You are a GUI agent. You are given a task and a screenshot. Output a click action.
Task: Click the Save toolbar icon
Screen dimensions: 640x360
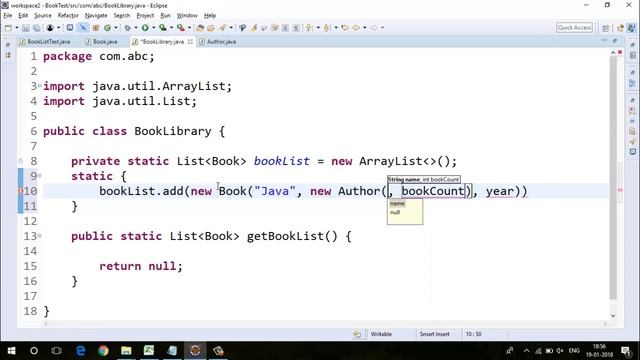pyautogui.click(x=26, y=28)
